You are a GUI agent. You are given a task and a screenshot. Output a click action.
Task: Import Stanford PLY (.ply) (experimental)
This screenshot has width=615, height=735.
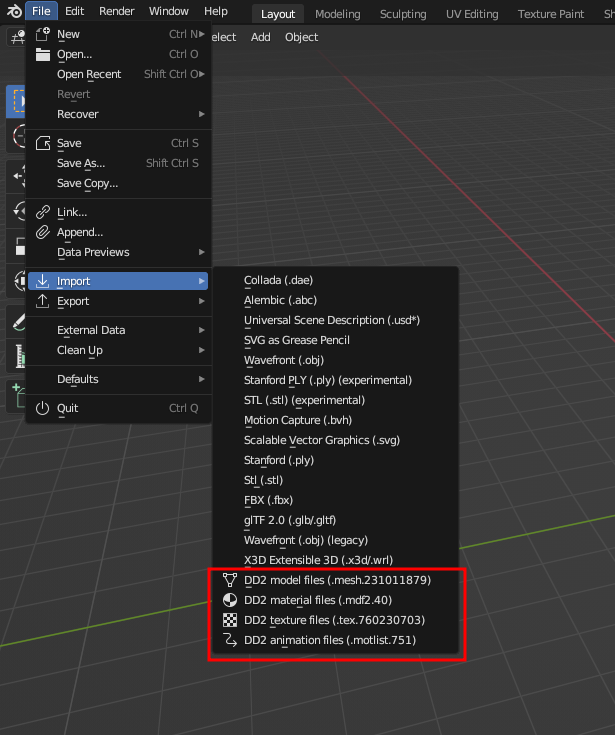tap(335, 380)
